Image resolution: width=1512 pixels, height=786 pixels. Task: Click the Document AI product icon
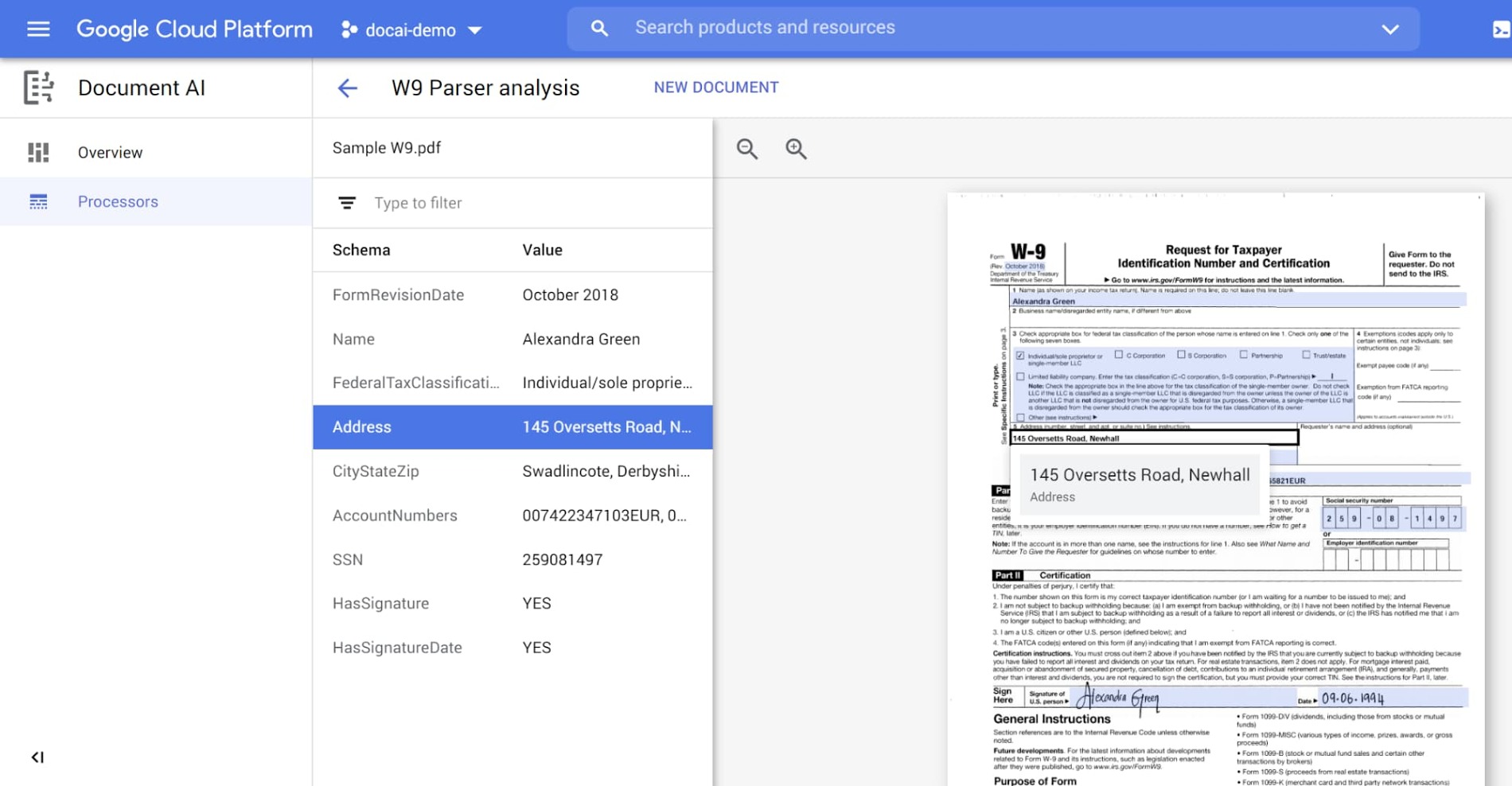38,88
